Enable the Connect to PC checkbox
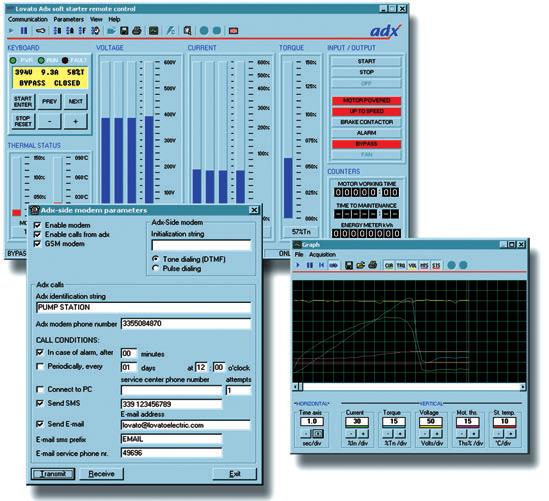The height and width of the screenshot is (501, 549). point(40,389)
